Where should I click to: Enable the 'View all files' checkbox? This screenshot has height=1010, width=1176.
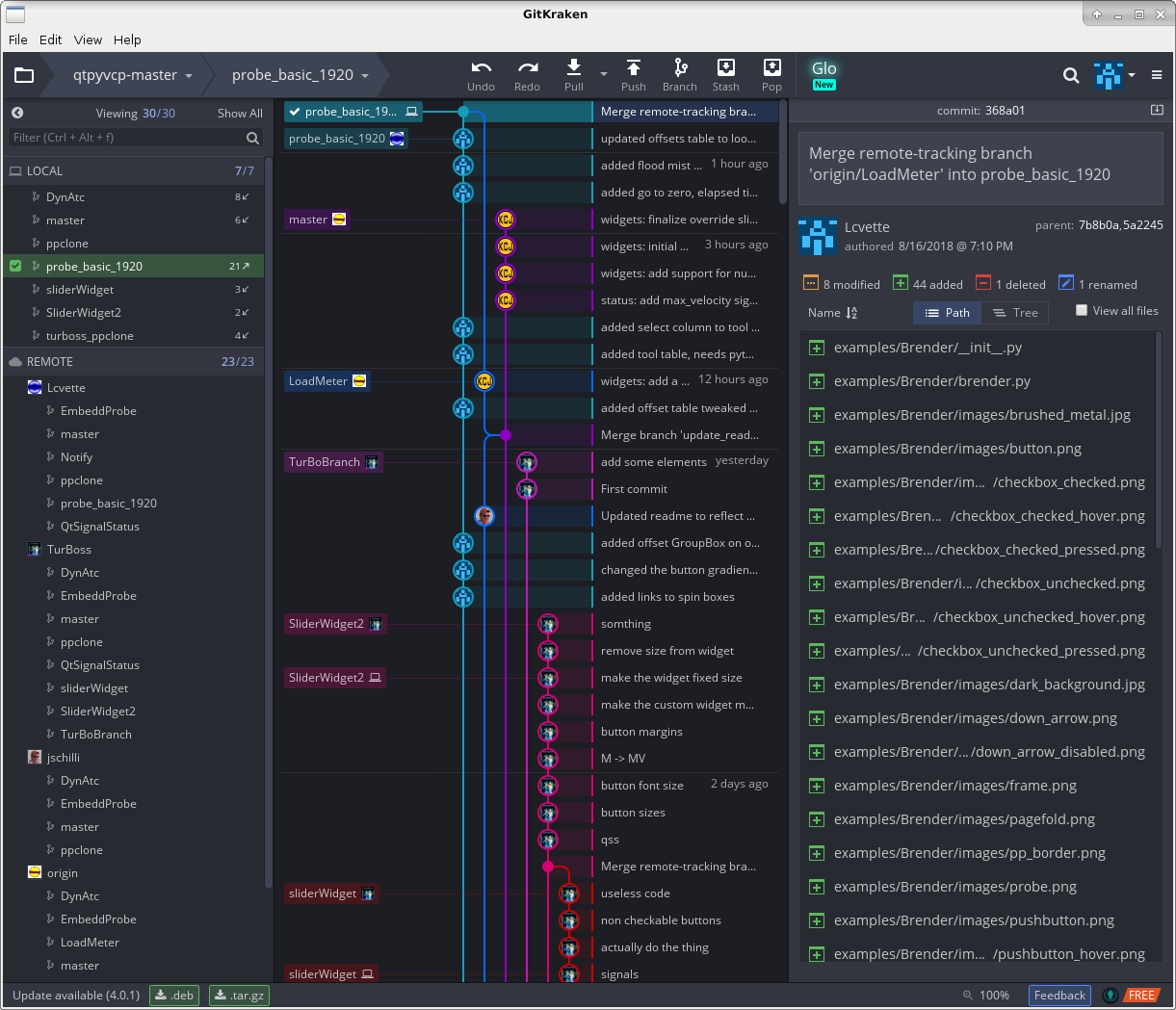pos(1082,310)
